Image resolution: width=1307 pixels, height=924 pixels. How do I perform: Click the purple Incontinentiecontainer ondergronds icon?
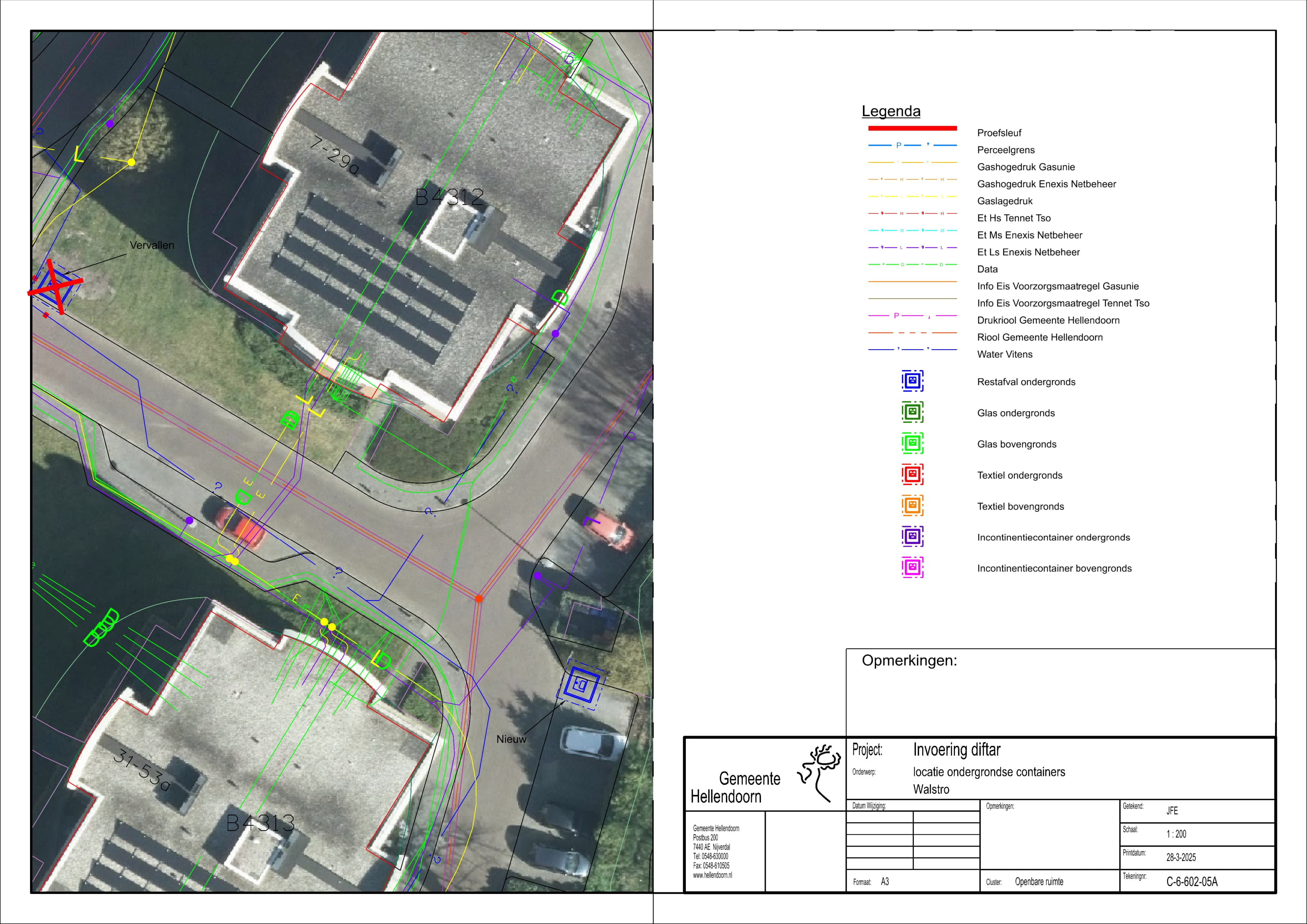click(x=912, y=536)
